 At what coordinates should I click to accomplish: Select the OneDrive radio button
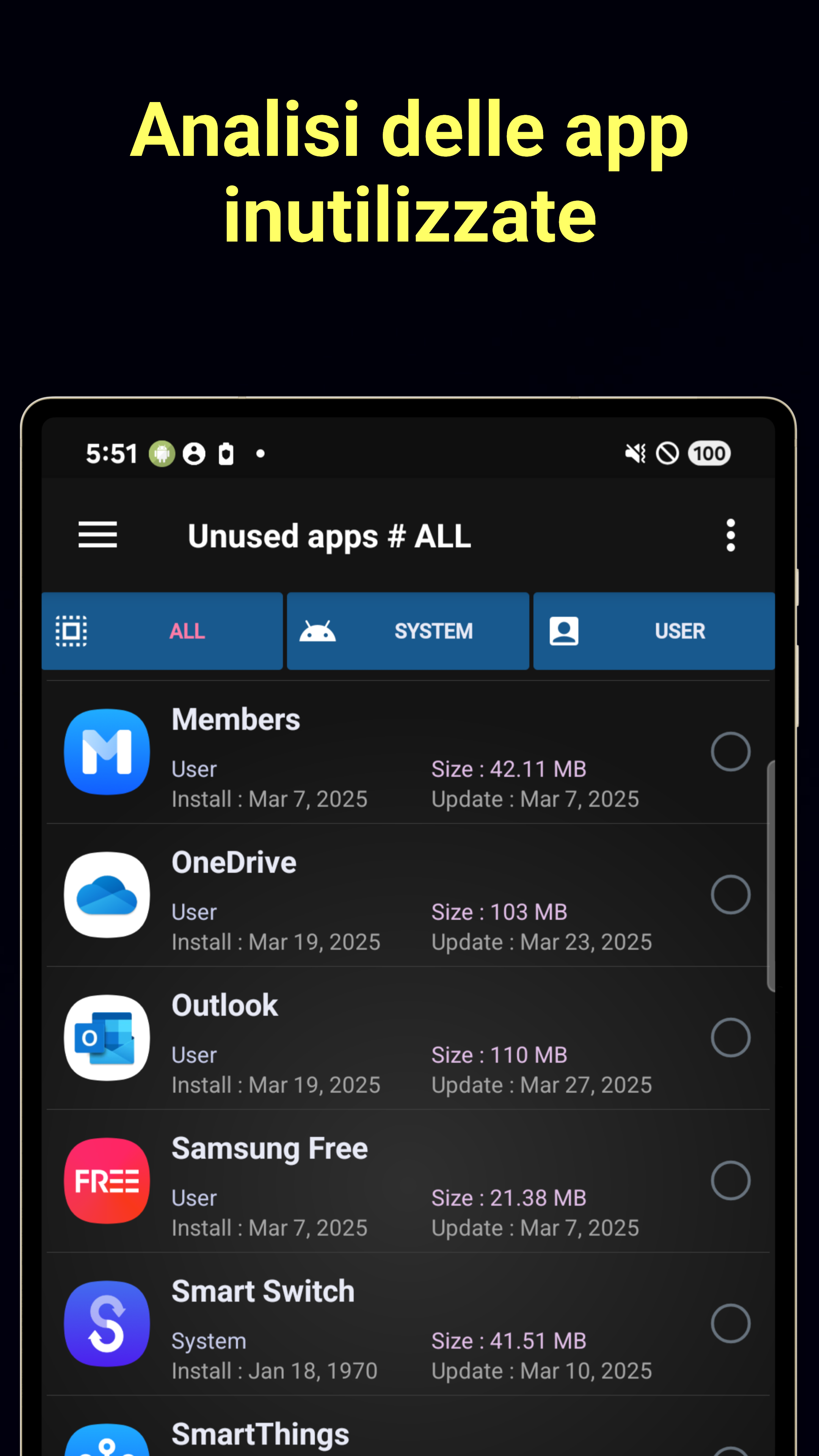pos(730,895)
